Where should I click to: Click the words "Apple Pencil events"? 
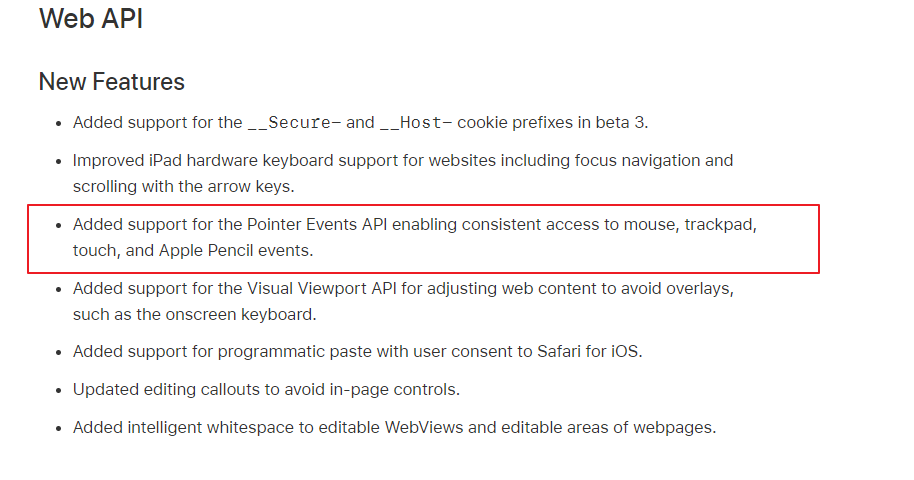(x=234, y=251)
